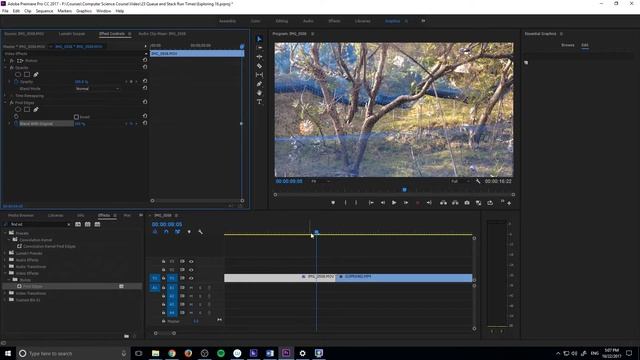This screenshot has width=640, height=360.
Task: Toggle animation stopwatch for Blend With Original
Action: pos(16,123)
